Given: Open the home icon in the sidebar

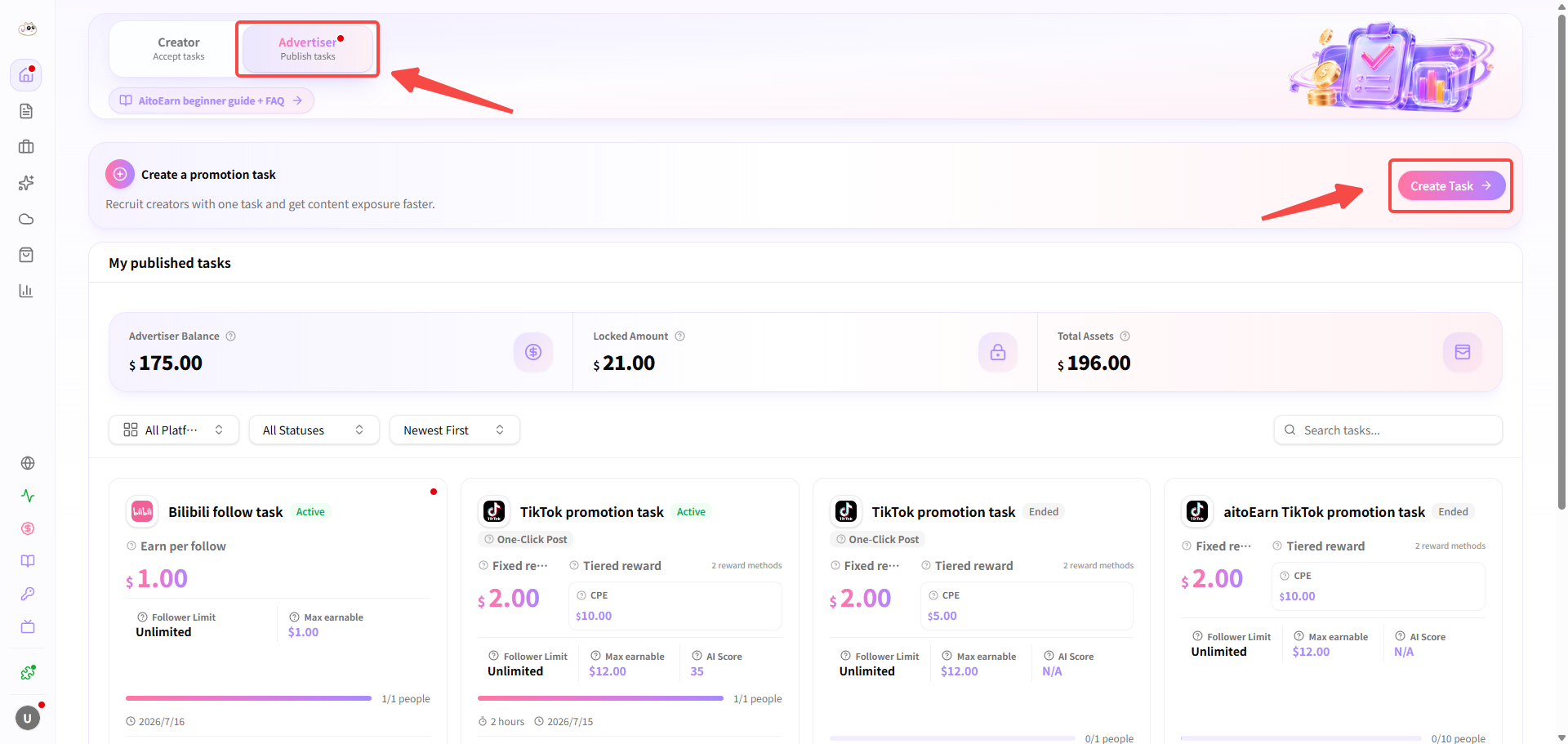Looking at the screenshot, I should point(26,75).
